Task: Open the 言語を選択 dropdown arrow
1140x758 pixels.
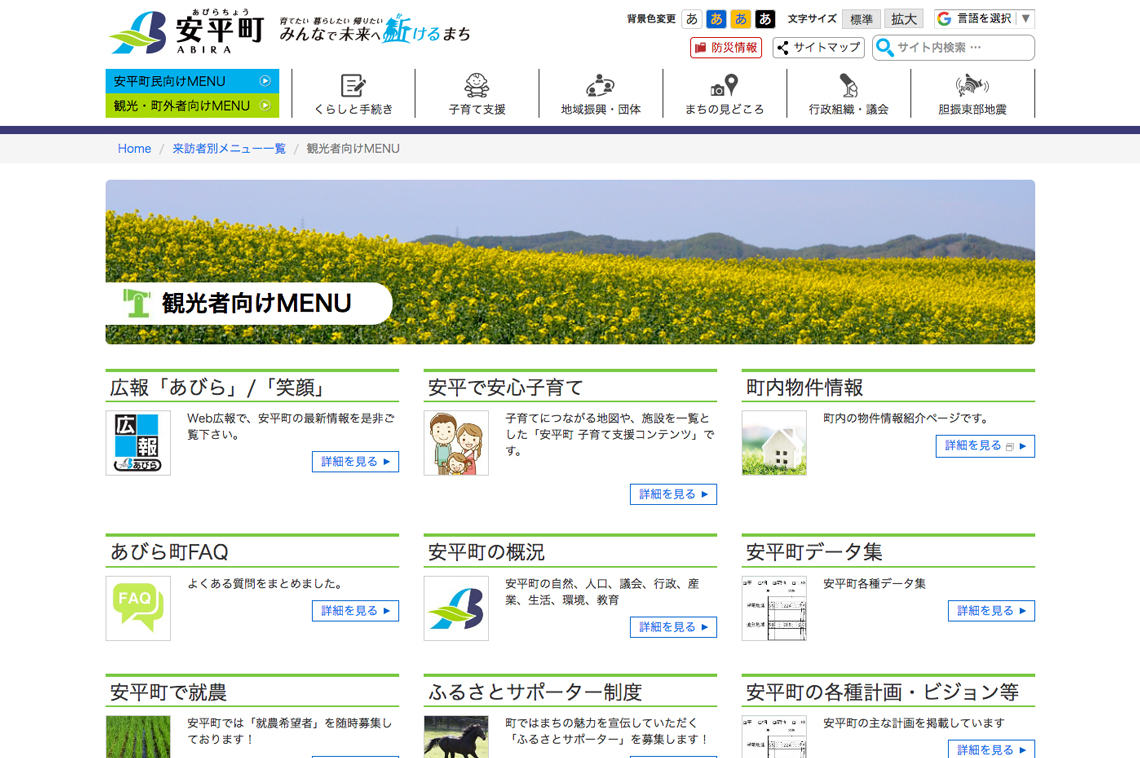Action: tap(1025, 19)
